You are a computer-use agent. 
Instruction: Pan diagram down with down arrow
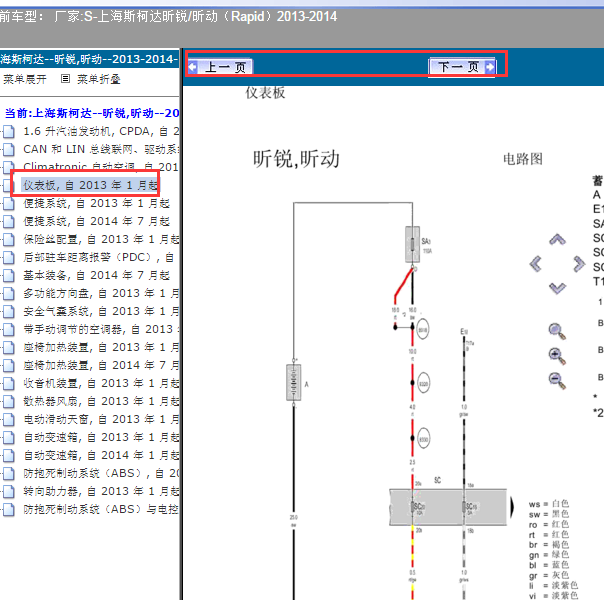[x=557, y=288]
